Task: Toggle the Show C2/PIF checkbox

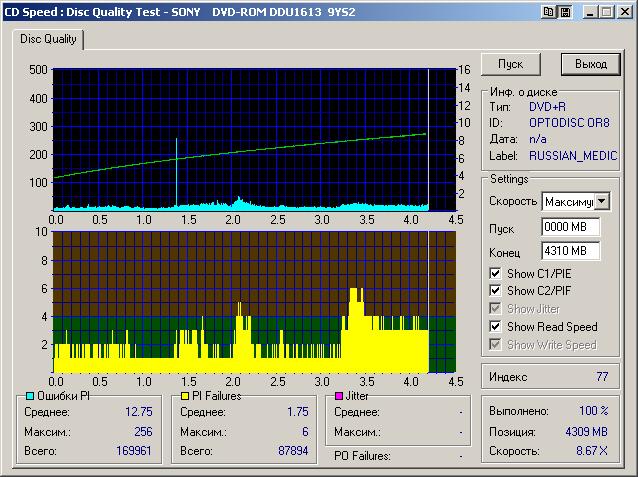Action: coord(495,291)
